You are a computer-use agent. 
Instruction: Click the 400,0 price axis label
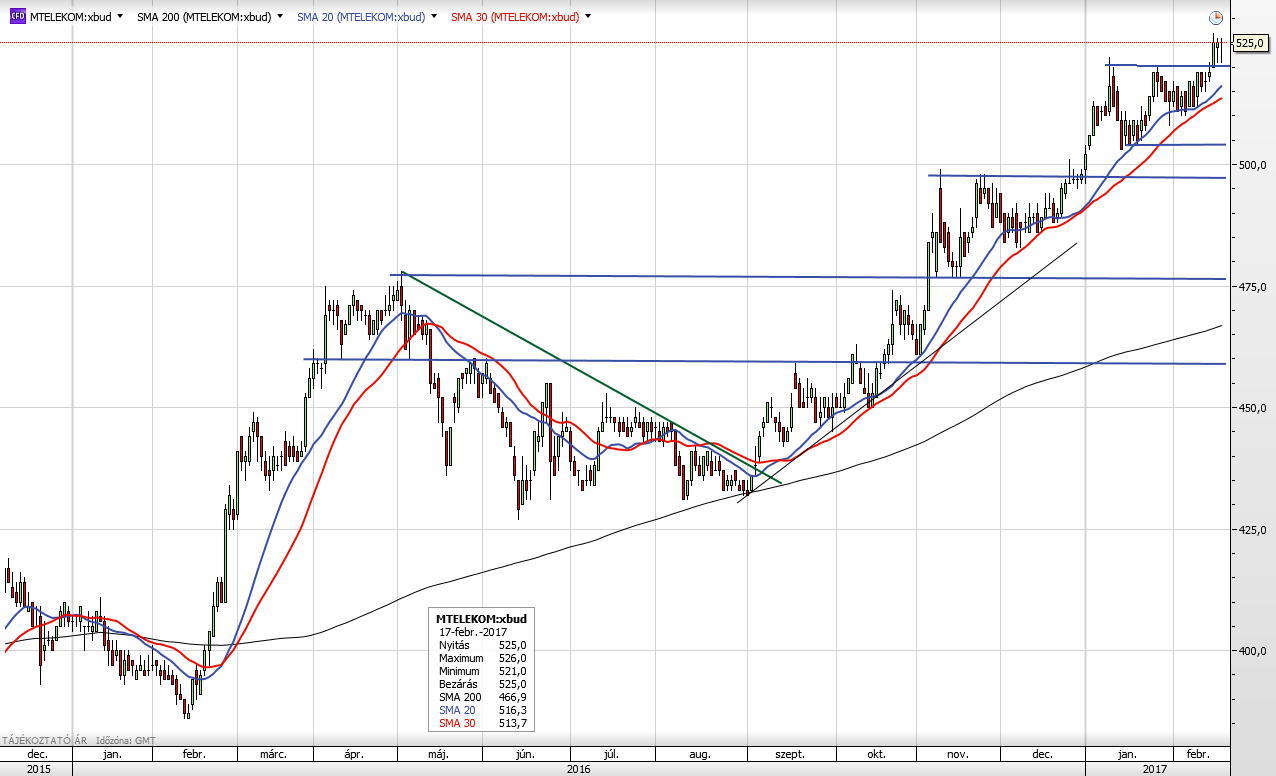pyautogui.click(x=1254, y=651)
